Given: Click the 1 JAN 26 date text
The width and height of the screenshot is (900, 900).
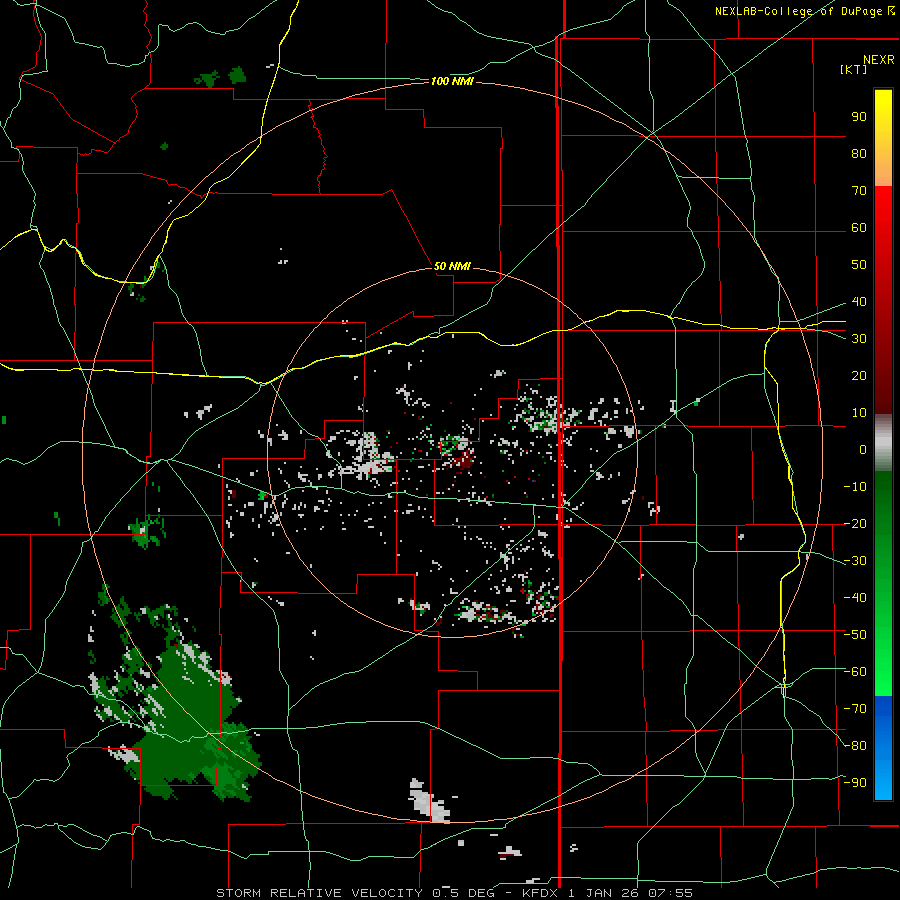Looking at the screenshot, I should 603,893.
